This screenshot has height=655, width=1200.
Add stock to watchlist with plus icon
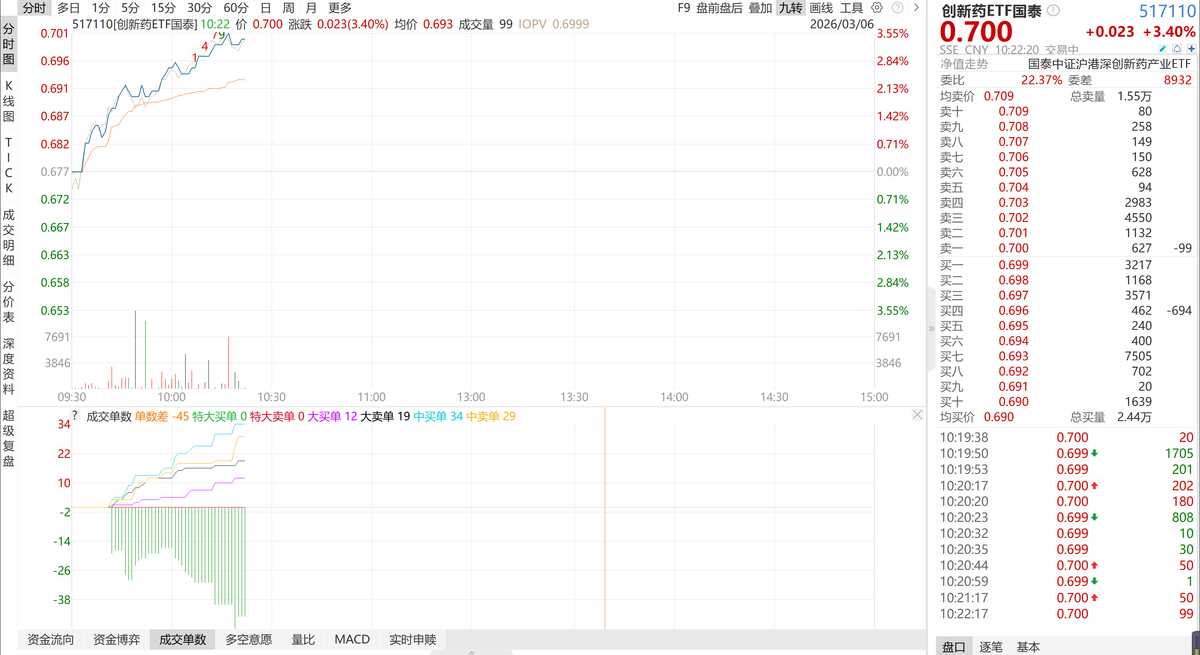click(1190, 49)
